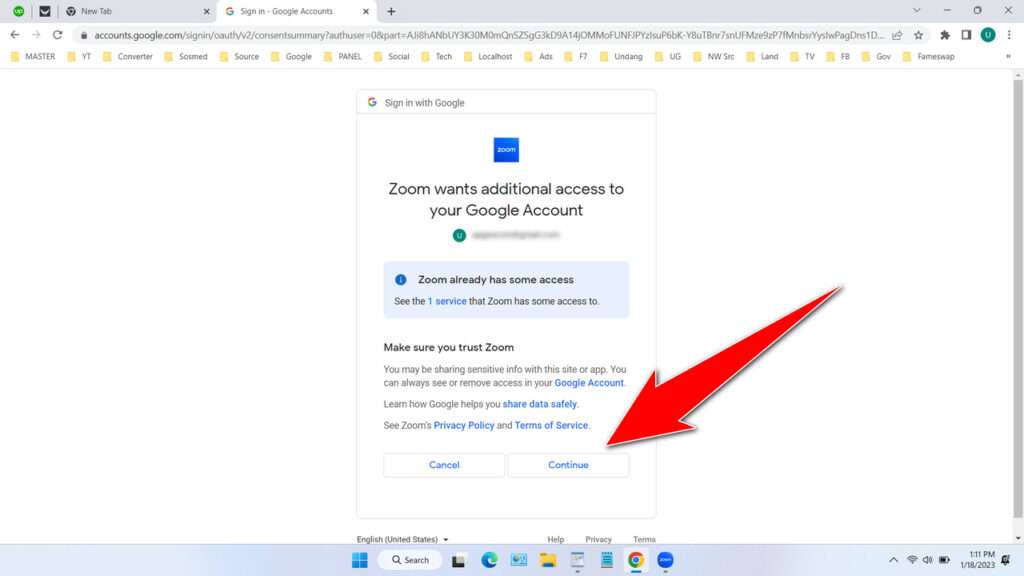Image resolution: width=1024 pixels, height=576 pixels.
Task: Open the Ads bookmark folder
Action: pyautogui.click(x=539, y=57)
